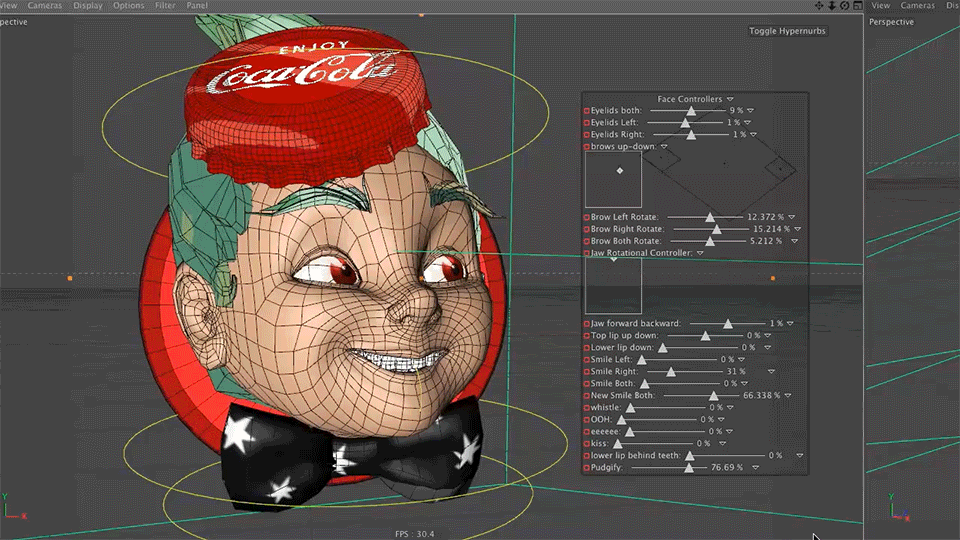Click the toggle active view layout icon

[x=858, y=6]
